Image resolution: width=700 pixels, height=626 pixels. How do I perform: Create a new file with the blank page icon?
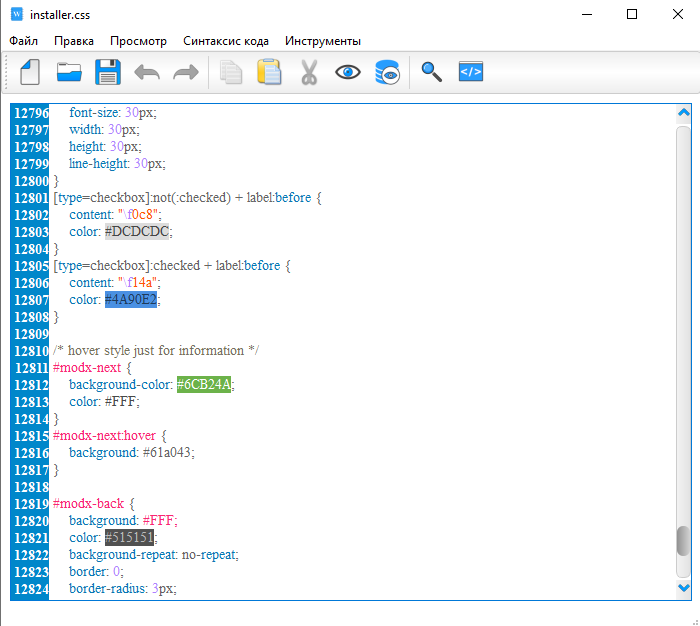tap(30, 72)
